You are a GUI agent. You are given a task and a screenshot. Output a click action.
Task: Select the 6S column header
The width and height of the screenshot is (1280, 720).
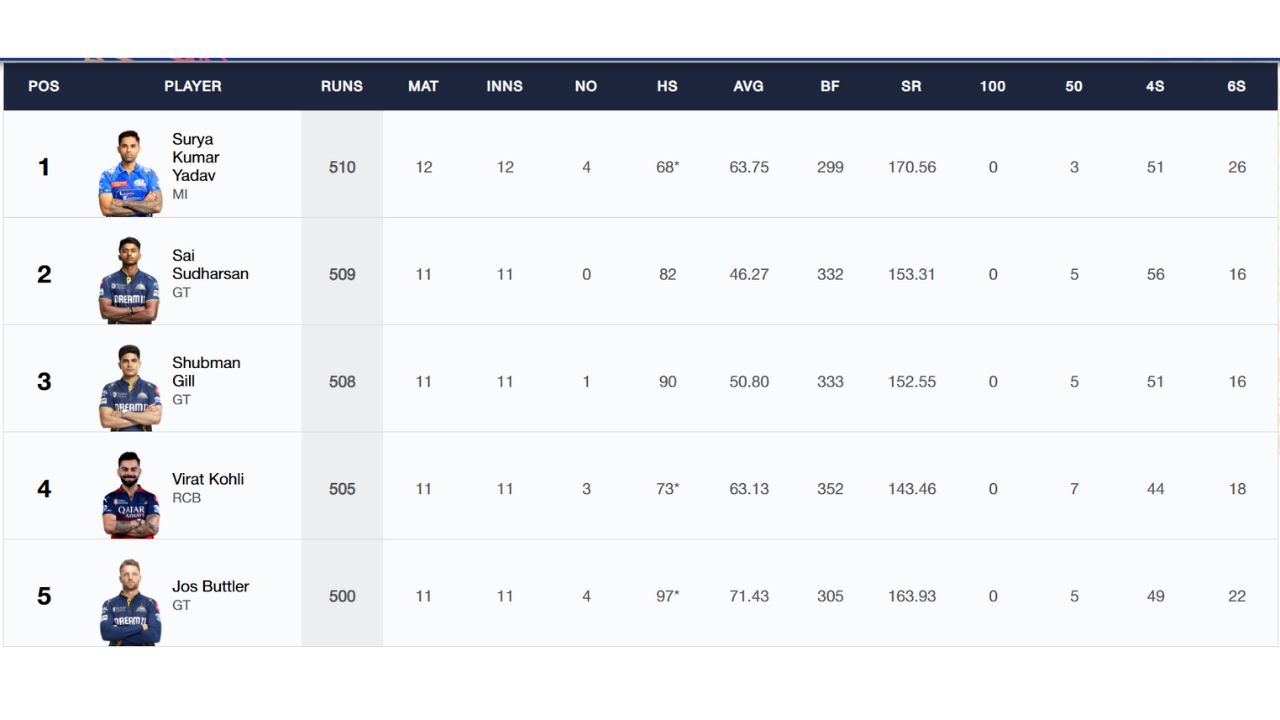[x=1237, y=86]
